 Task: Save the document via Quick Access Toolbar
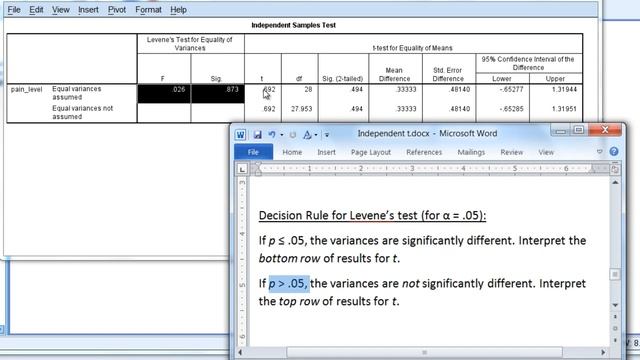pyautogui.click(x=258, y=134)
